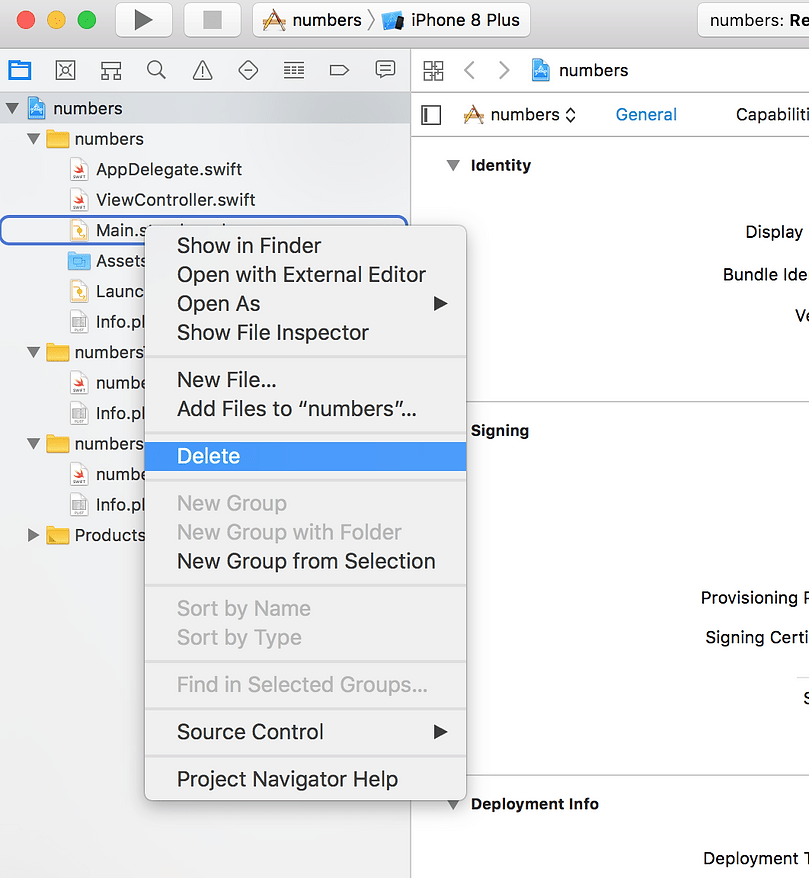Switch to the Issue navigator warning icon

(202, 70)
